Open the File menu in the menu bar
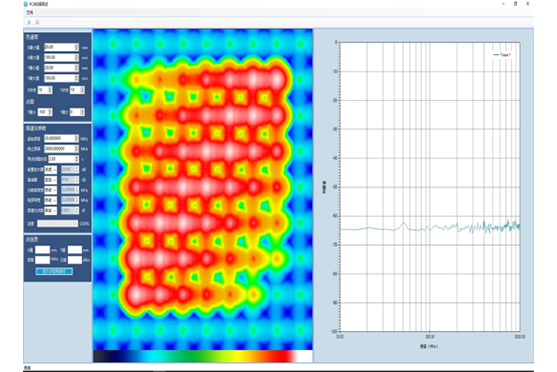The image size is (557, 372). (29, 13)
